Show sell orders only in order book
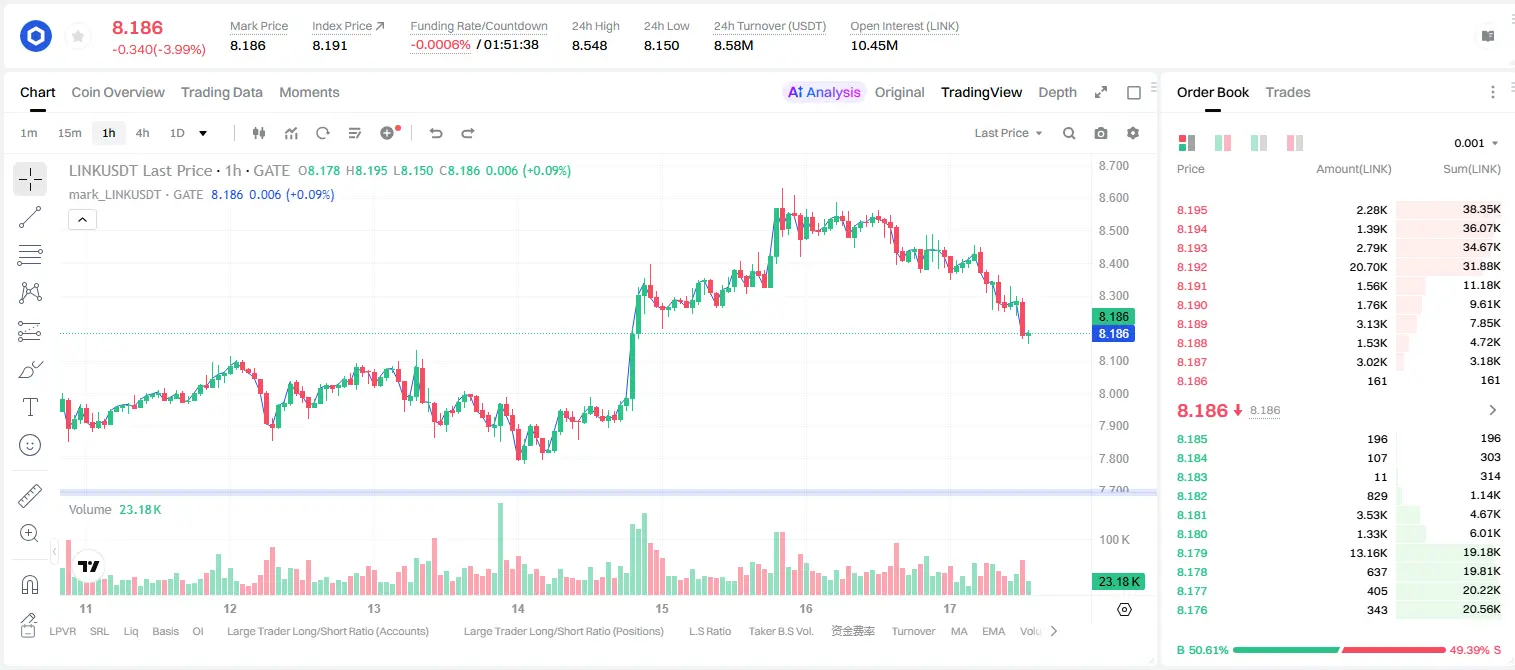The image size is (1515, 670). (1294, 143)
